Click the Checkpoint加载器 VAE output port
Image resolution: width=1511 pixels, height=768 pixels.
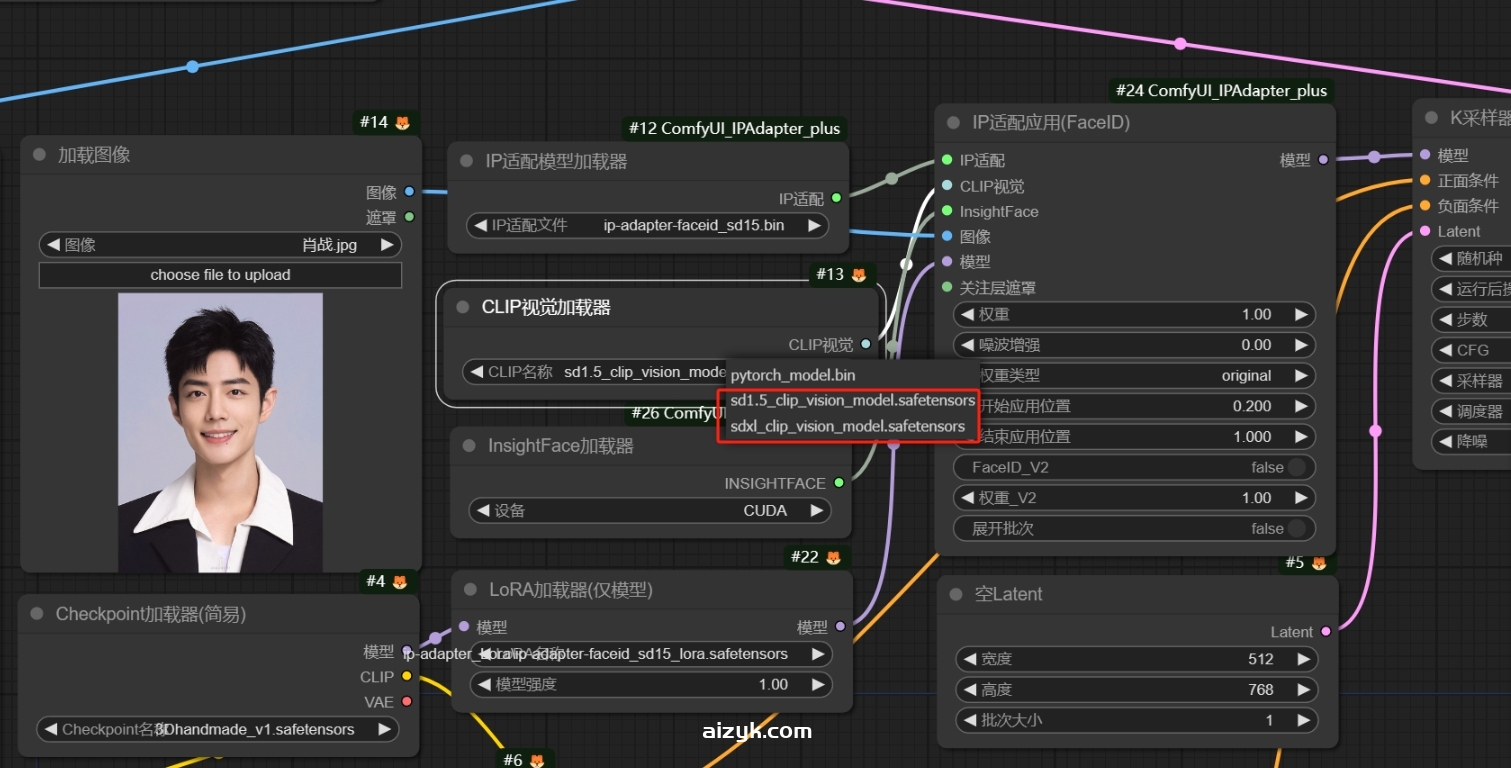pyautogui.click(x=406, y=702)
